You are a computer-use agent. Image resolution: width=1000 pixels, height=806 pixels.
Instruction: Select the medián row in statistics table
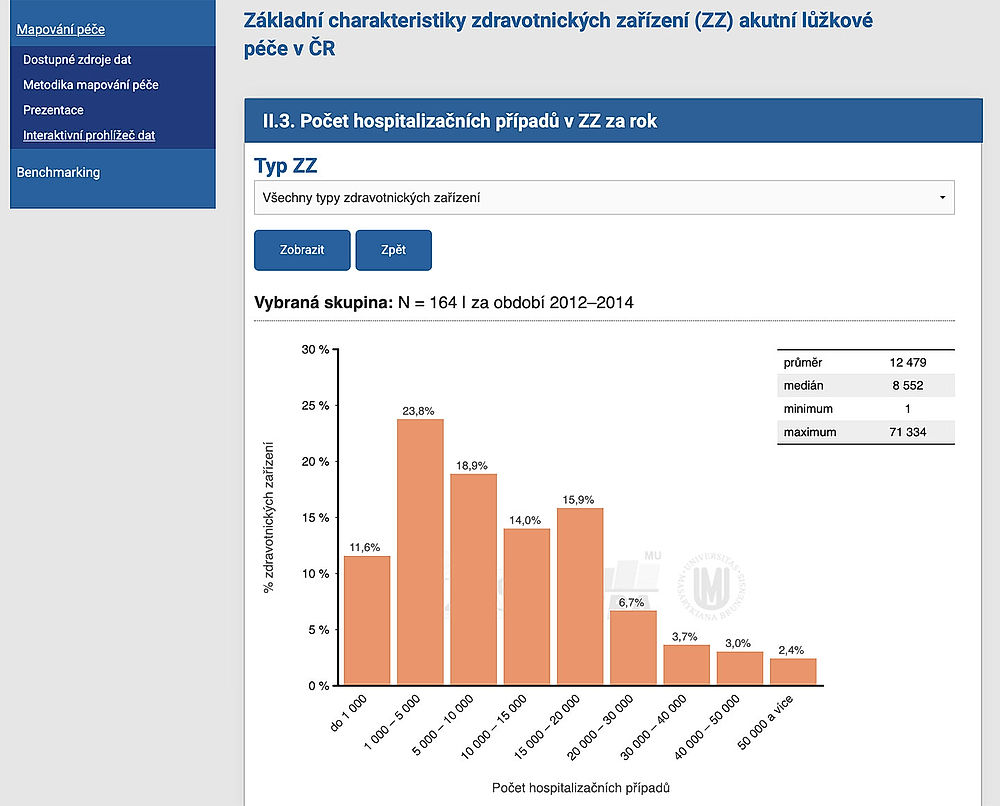click(x=865, y=385)
